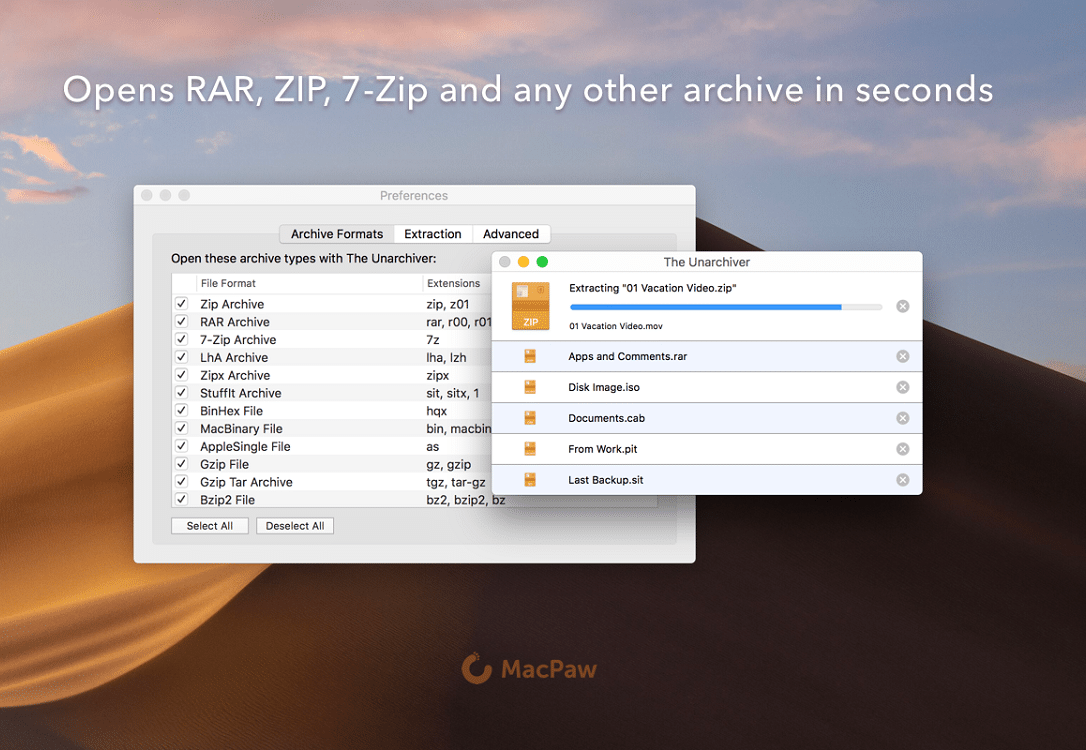
Task: Remove Apps and Comments.rar from the queue
Action: point(903,356)
